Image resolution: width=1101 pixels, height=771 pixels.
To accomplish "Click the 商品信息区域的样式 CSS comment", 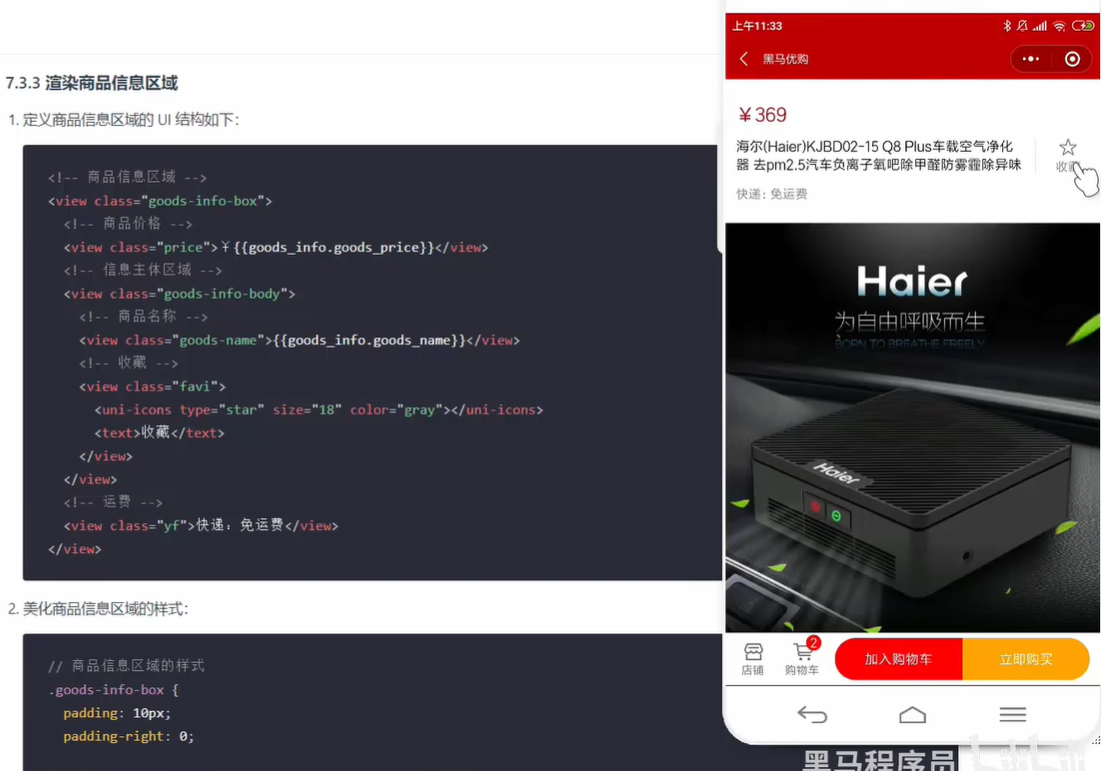I will [x=126, y=666].
